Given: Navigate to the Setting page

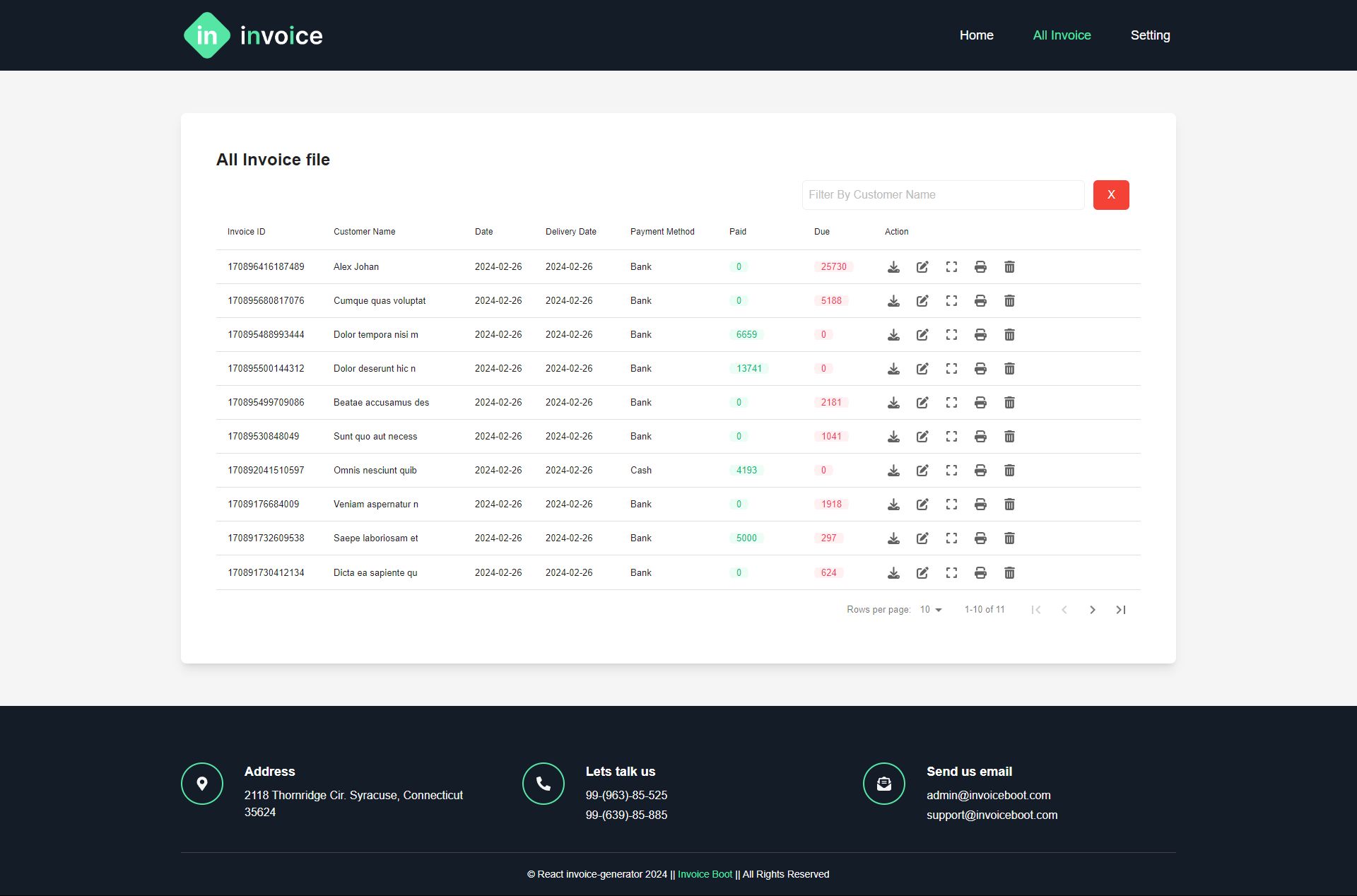Looking at the screenshot, I should pos(1150,35).
